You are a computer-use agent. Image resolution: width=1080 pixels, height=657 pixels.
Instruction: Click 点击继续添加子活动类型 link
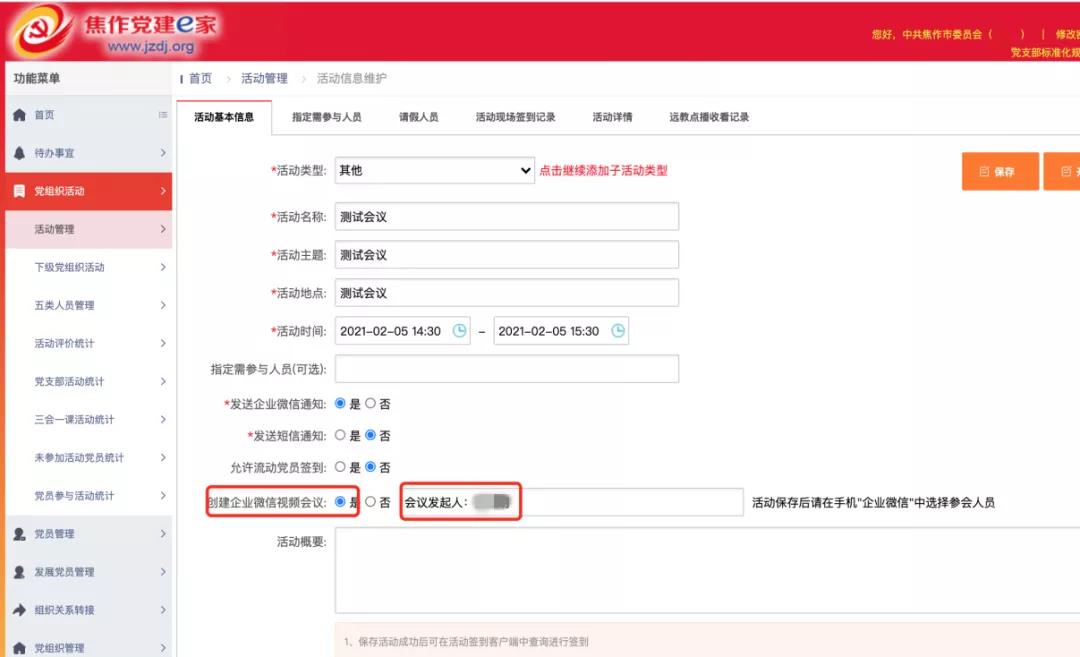click(x=603, y=170)
